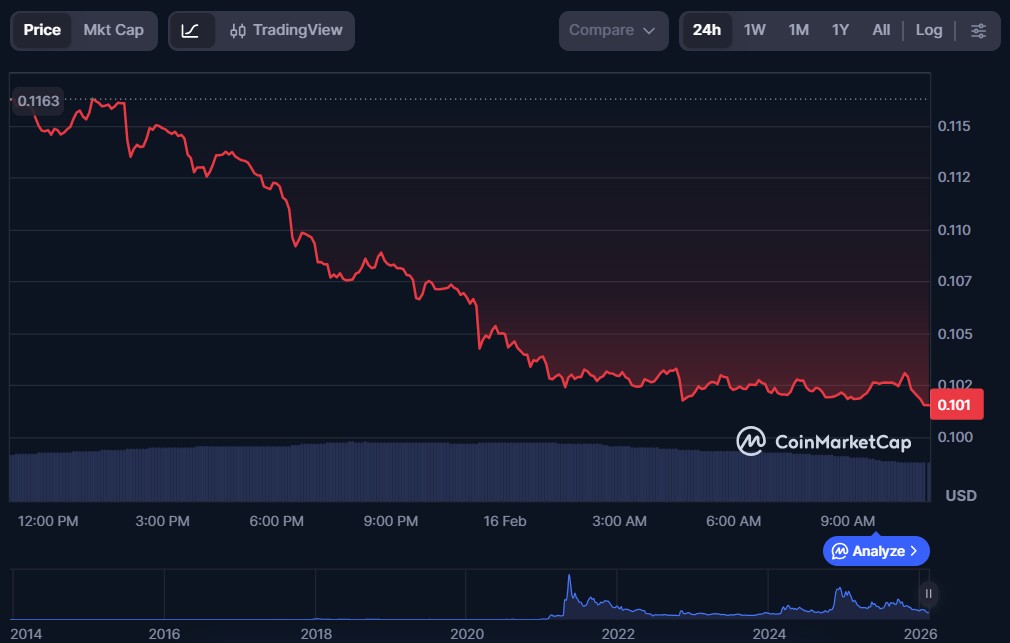Image resolution: width=1010 pixels, height=643 pixels.
Task: Switch chart to Price view
Action: coord(42,30)
